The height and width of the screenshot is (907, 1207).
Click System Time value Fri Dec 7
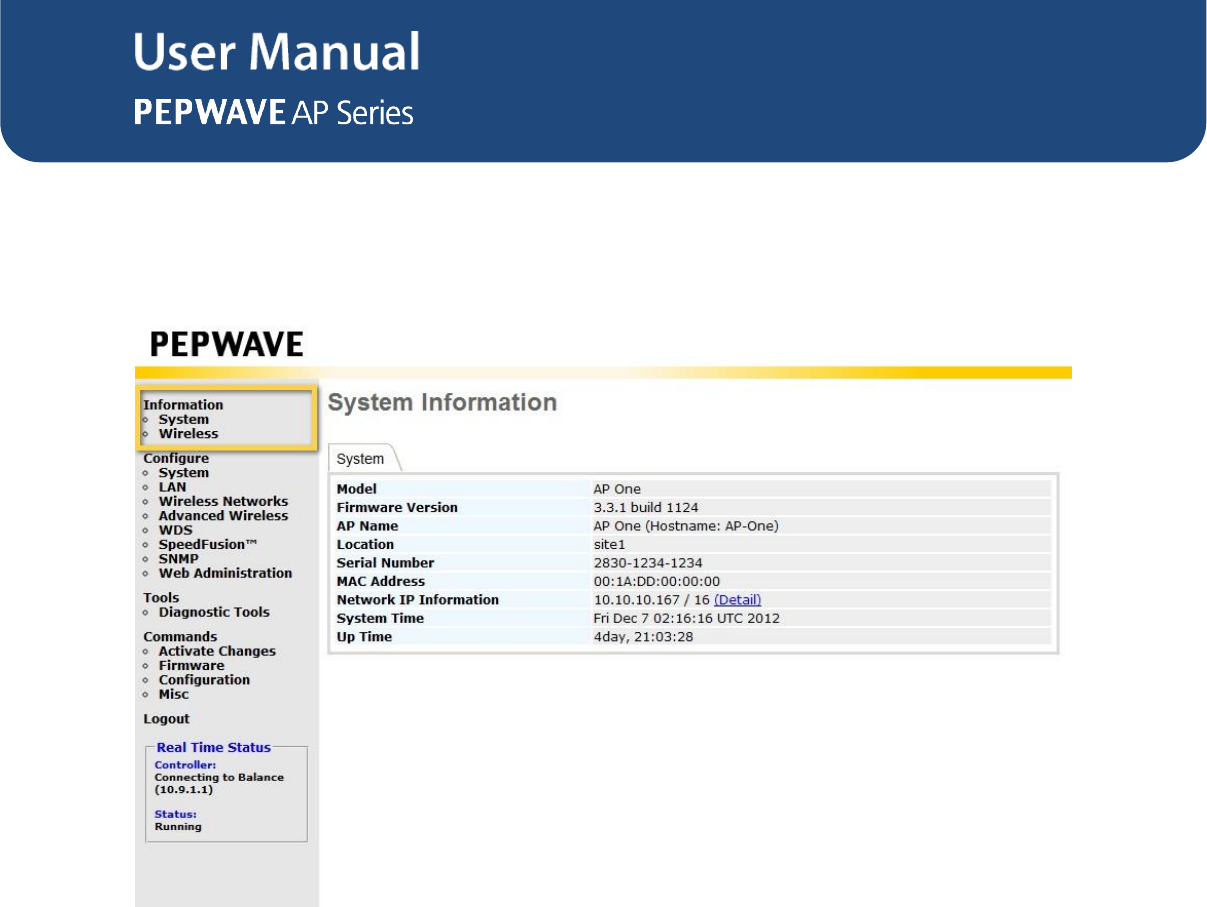[686, 619]
